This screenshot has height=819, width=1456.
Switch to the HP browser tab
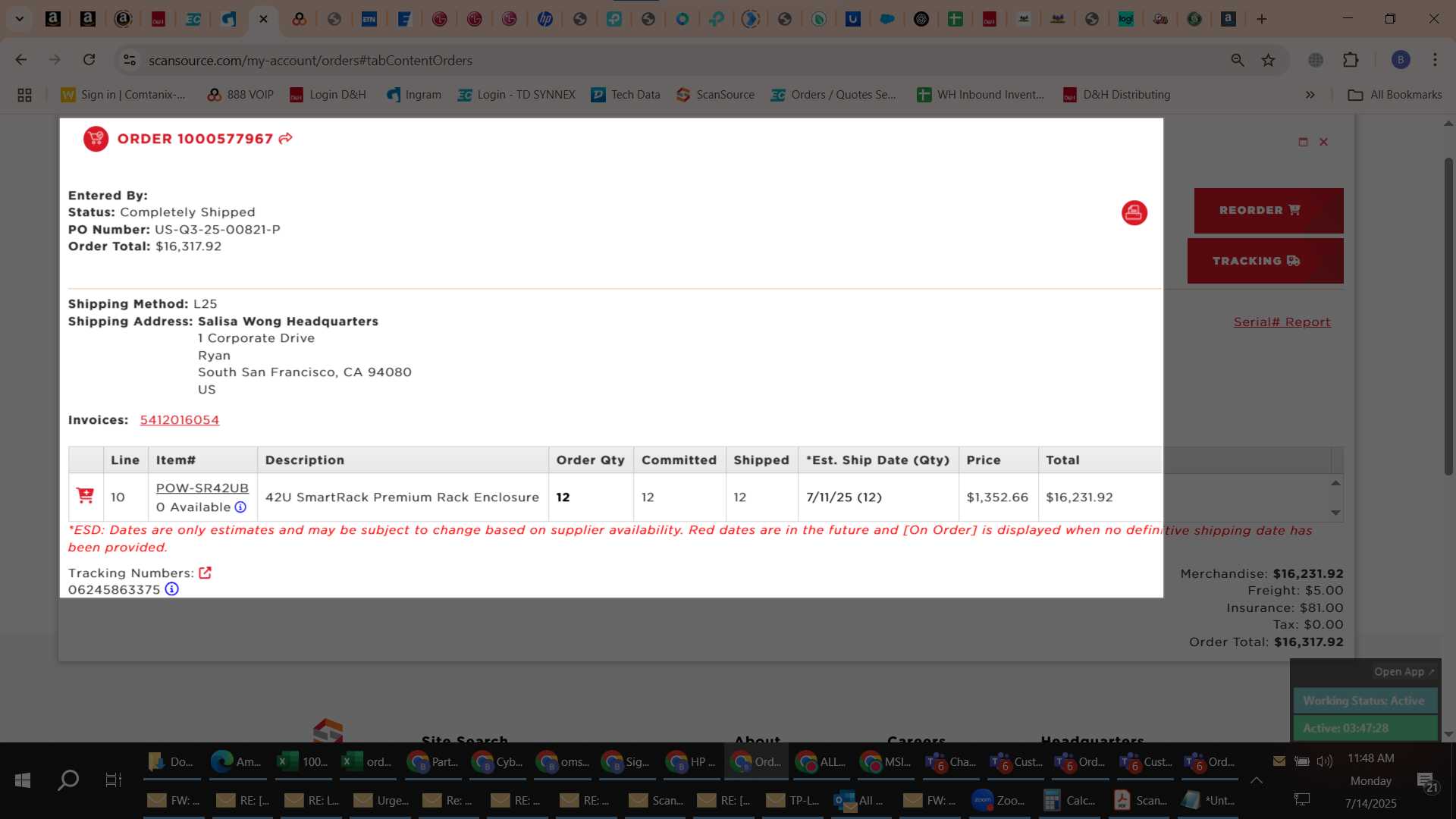(x=544, y=19)
